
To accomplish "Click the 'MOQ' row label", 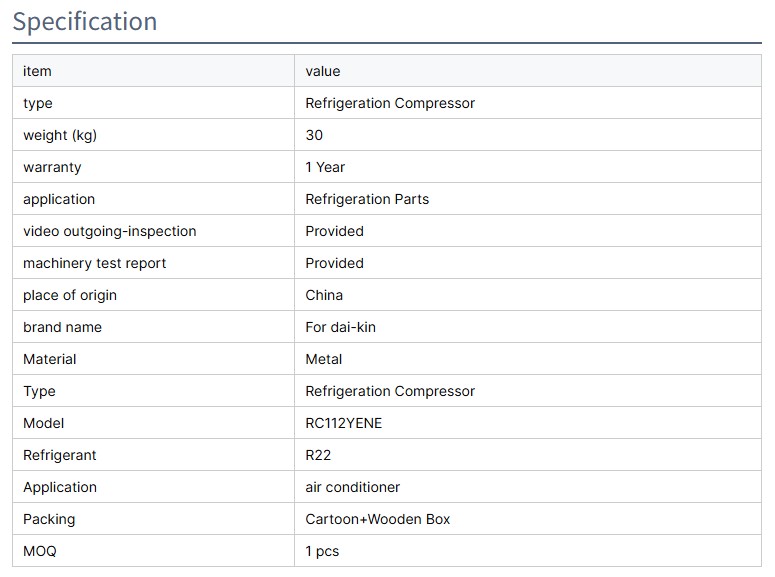I will click(40, 551).
